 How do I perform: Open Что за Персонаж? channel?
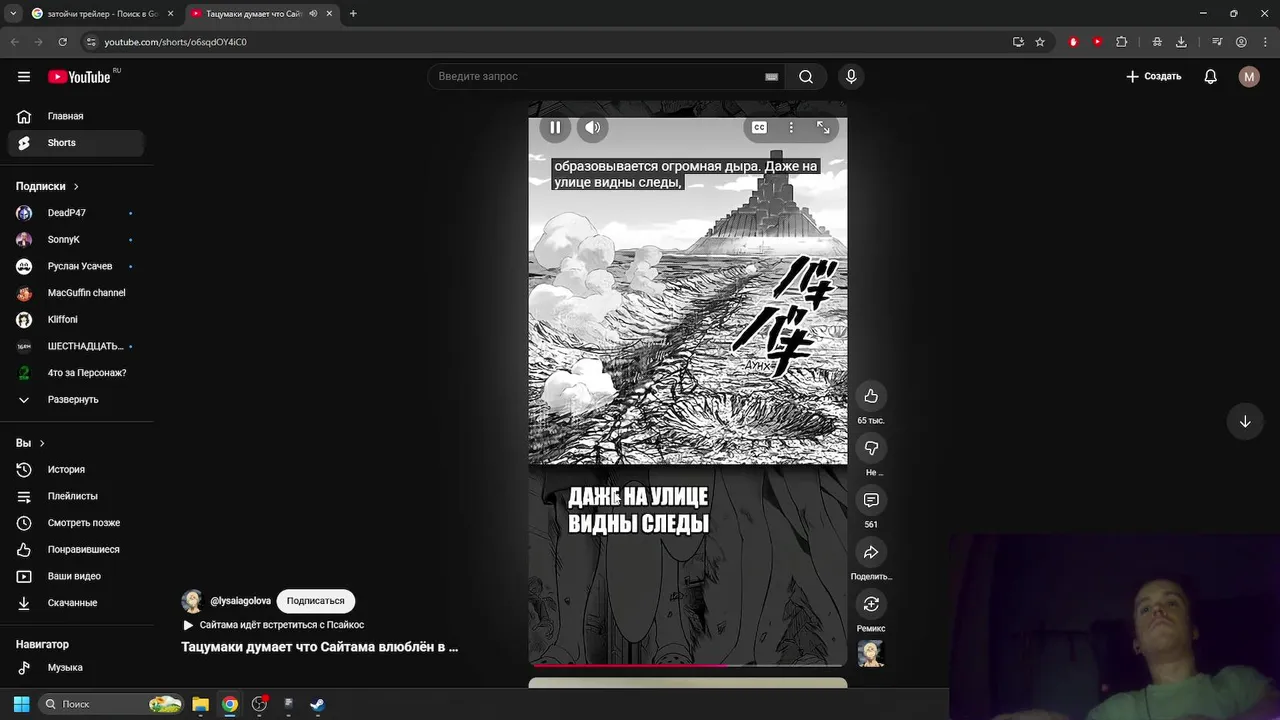[76, 373]
